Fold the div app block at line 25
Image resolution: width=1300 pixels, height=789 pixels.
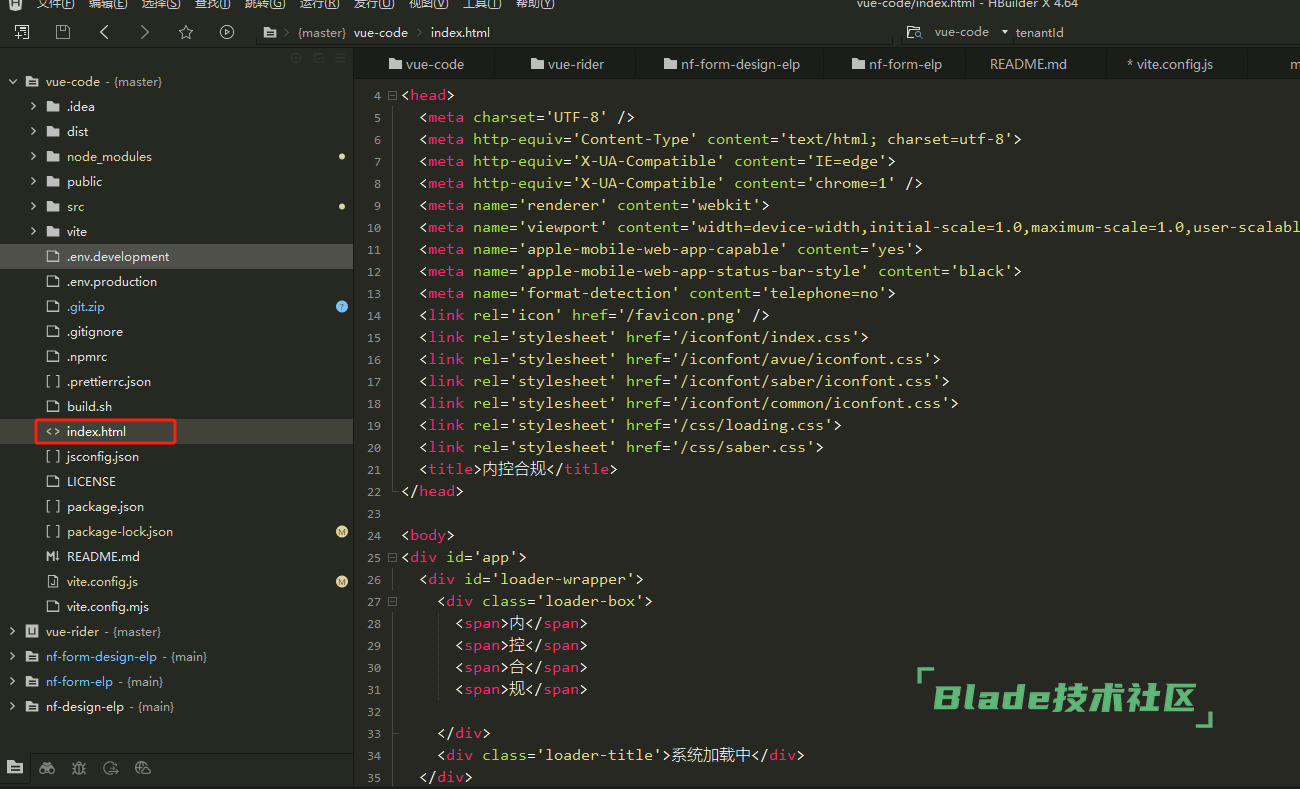[x=392, y=558]
